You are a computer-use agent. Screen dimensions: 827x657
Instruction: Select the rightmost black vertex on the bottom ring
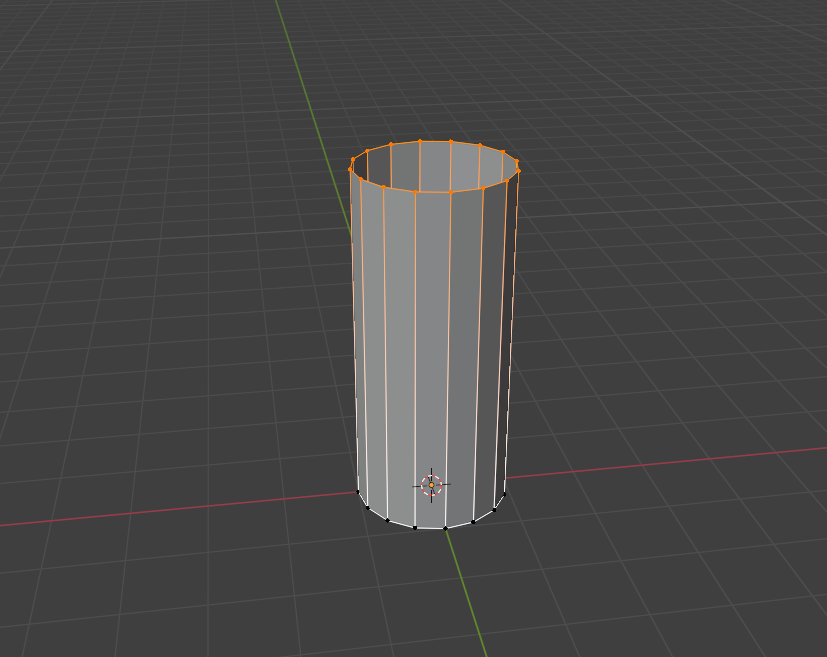pyautogui.click(x=505, y=493)
